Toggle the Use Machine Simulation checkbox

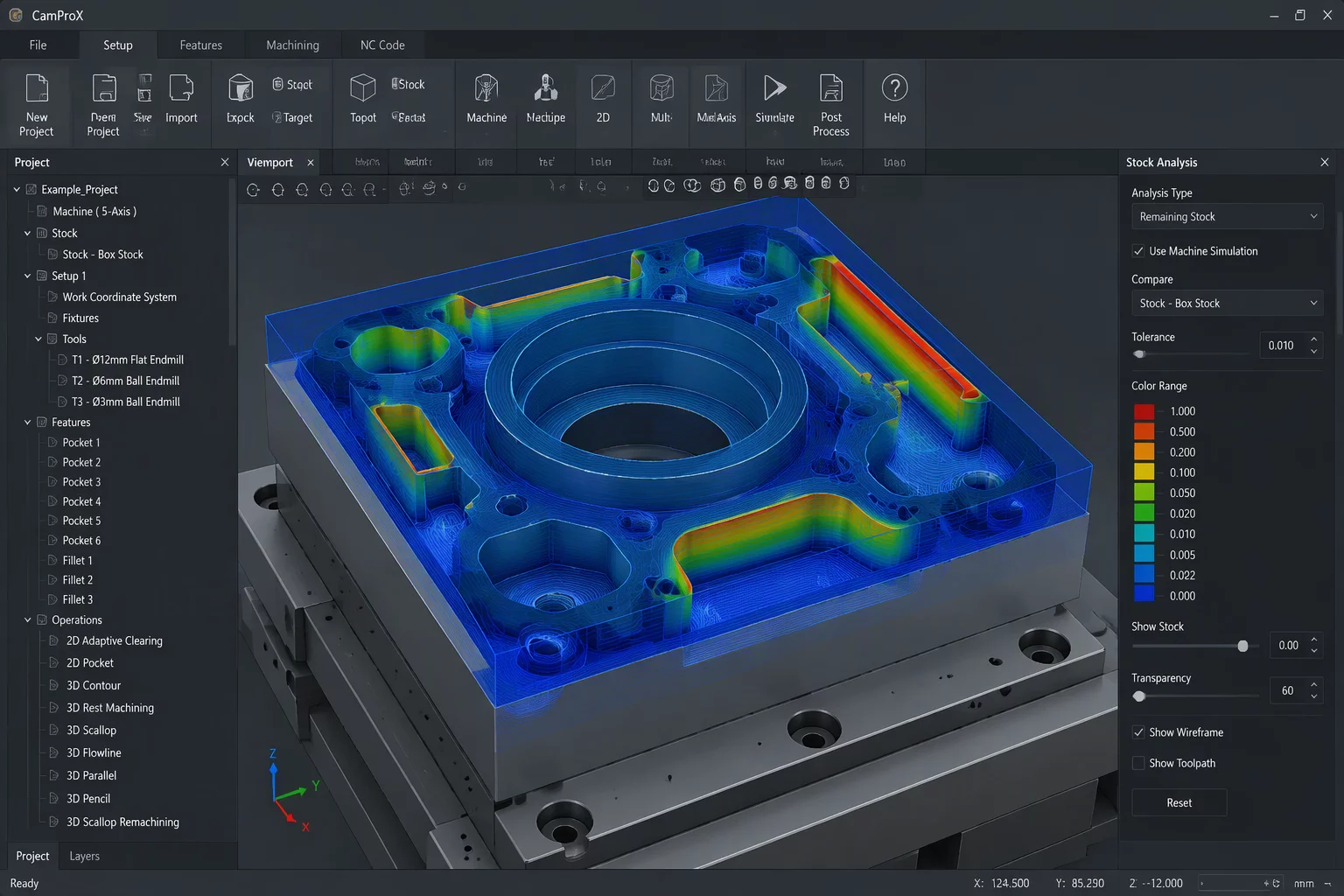[1138, 251]
